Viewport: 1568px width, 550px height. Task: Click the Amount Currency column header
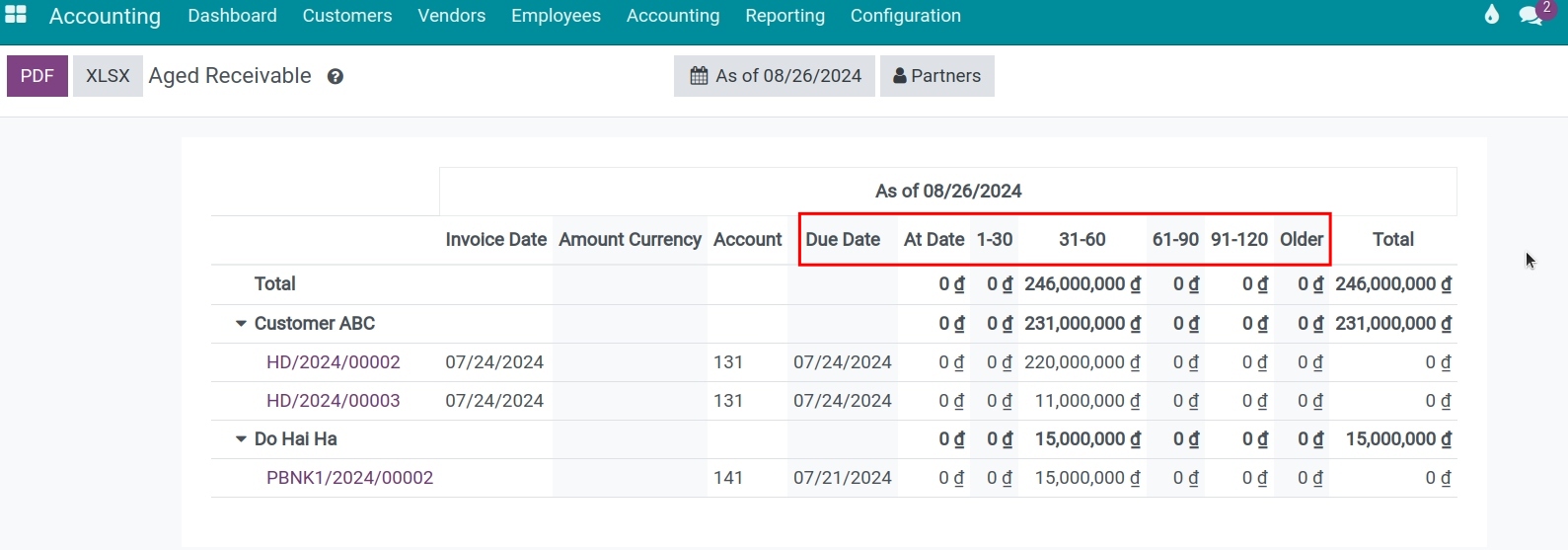click(x=630, y=240)
